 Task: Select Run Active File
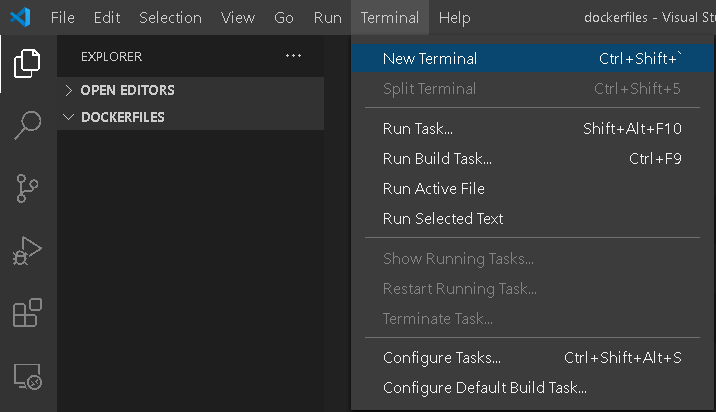click(433, 189)
